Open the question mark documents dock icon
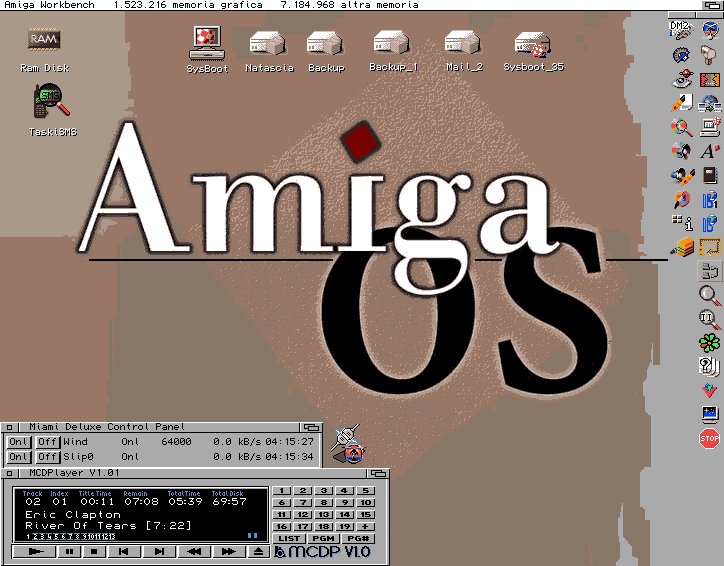The height and width of the screenshot is (566, 724). (709, 367)
